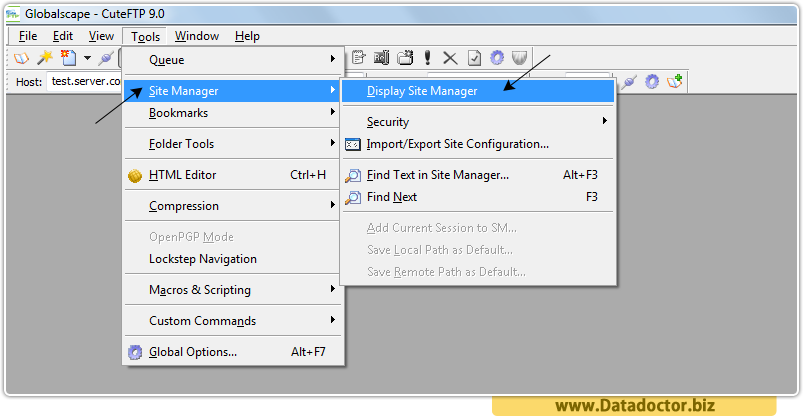The image size is (803, 416).
Task: Click the New Folder toolbar icon
Action: pos(405,58)
